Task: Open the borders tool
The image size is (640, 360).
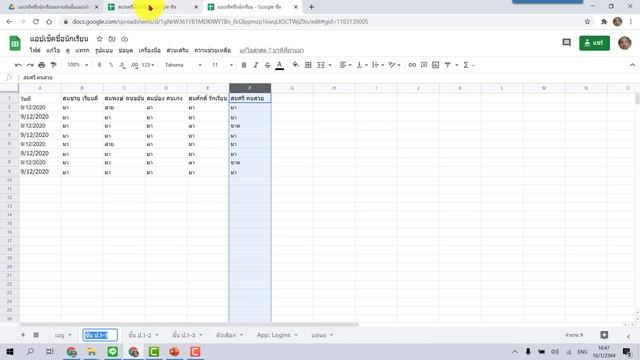Action: [x=308, y=65]
